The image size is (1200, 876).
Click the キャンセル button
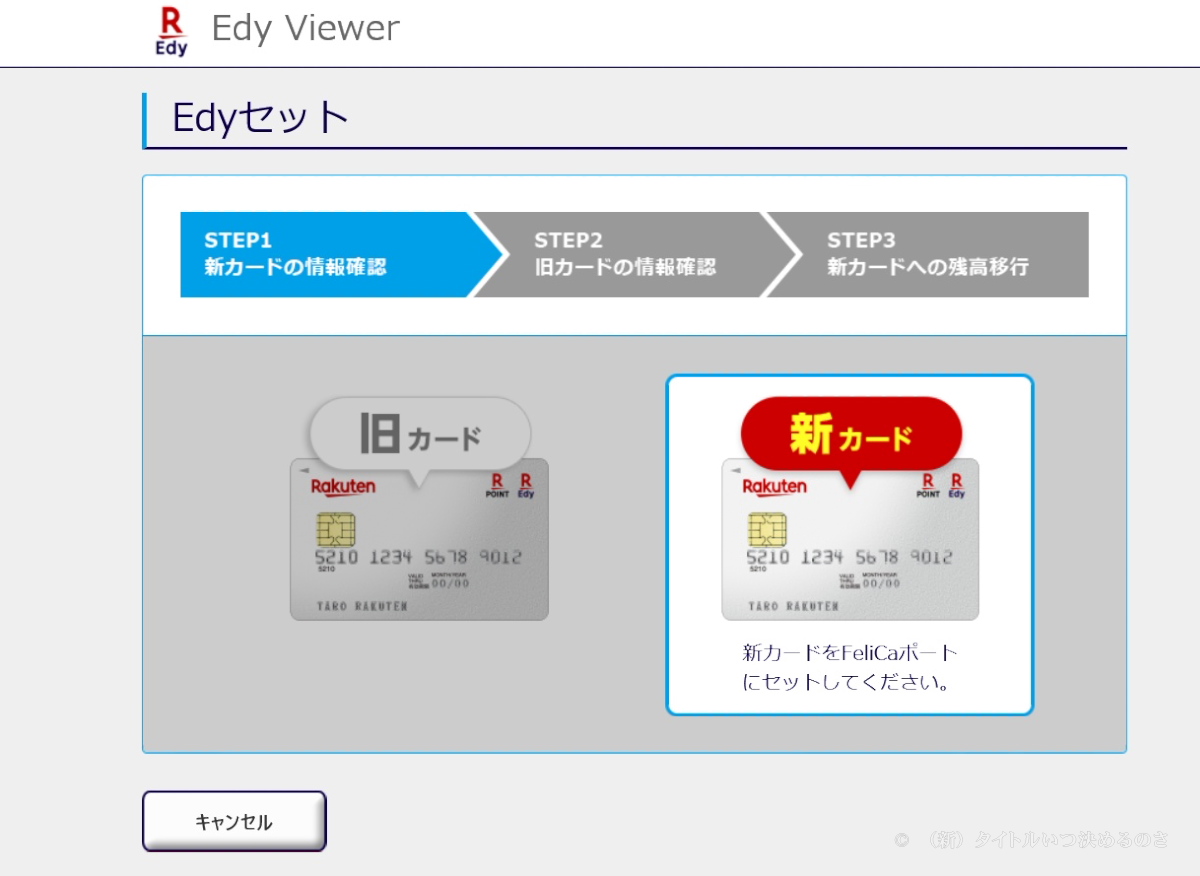(234, 821)
